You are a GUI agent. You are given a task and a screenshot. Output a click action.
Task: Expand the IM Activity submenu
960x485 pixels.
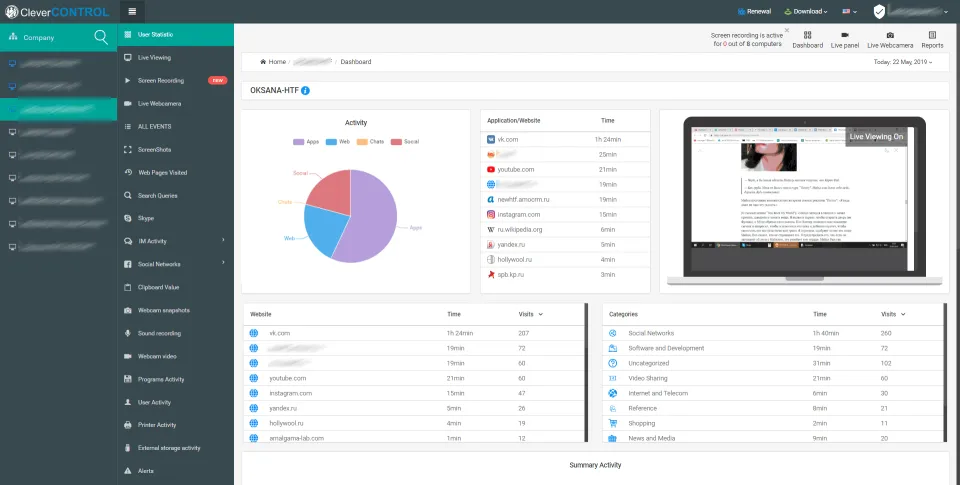pos(222,241)
